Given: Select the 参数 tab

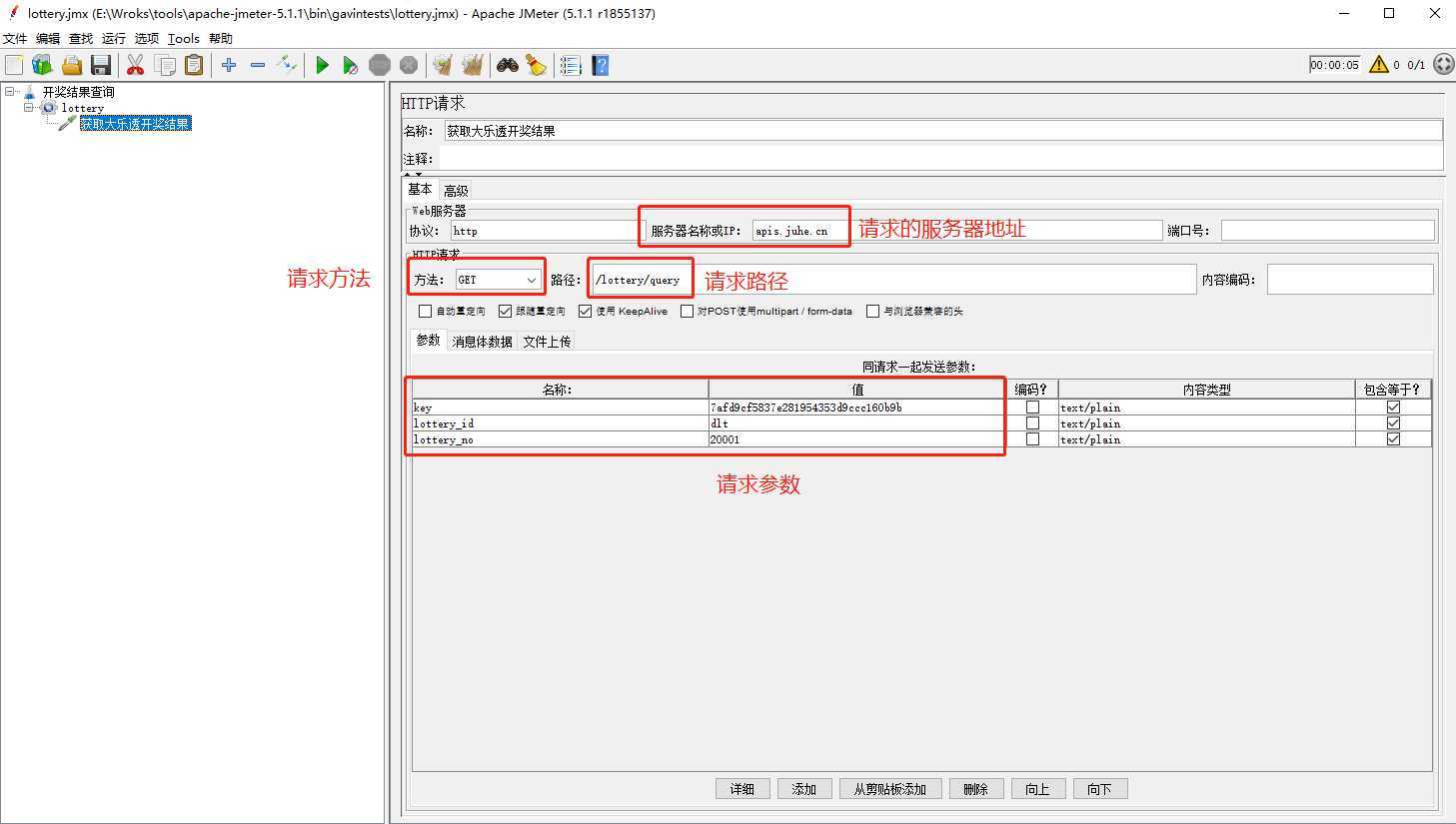Looking at the screenshot, I should pyautogui.click(x=429, y=341).
